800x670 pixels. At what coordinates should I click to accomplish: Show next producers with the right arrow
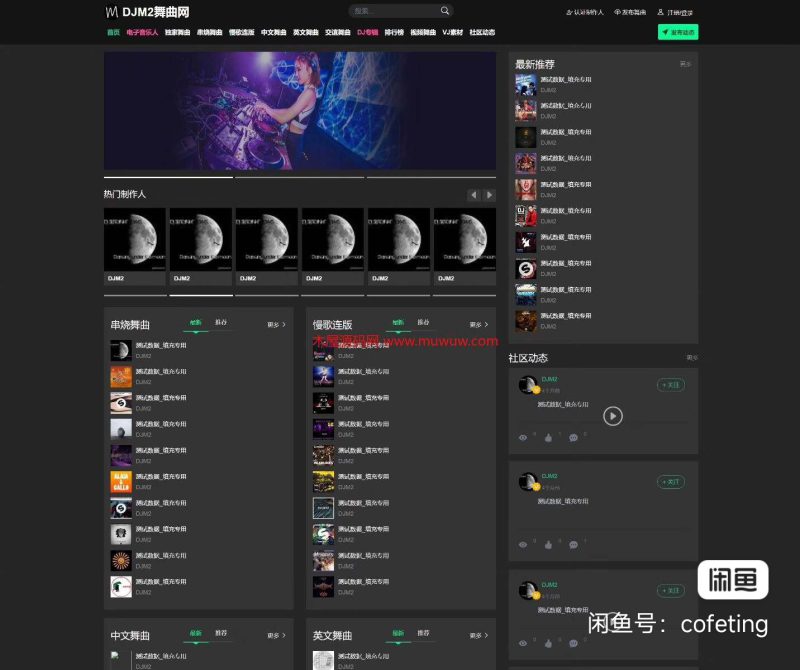489,195
